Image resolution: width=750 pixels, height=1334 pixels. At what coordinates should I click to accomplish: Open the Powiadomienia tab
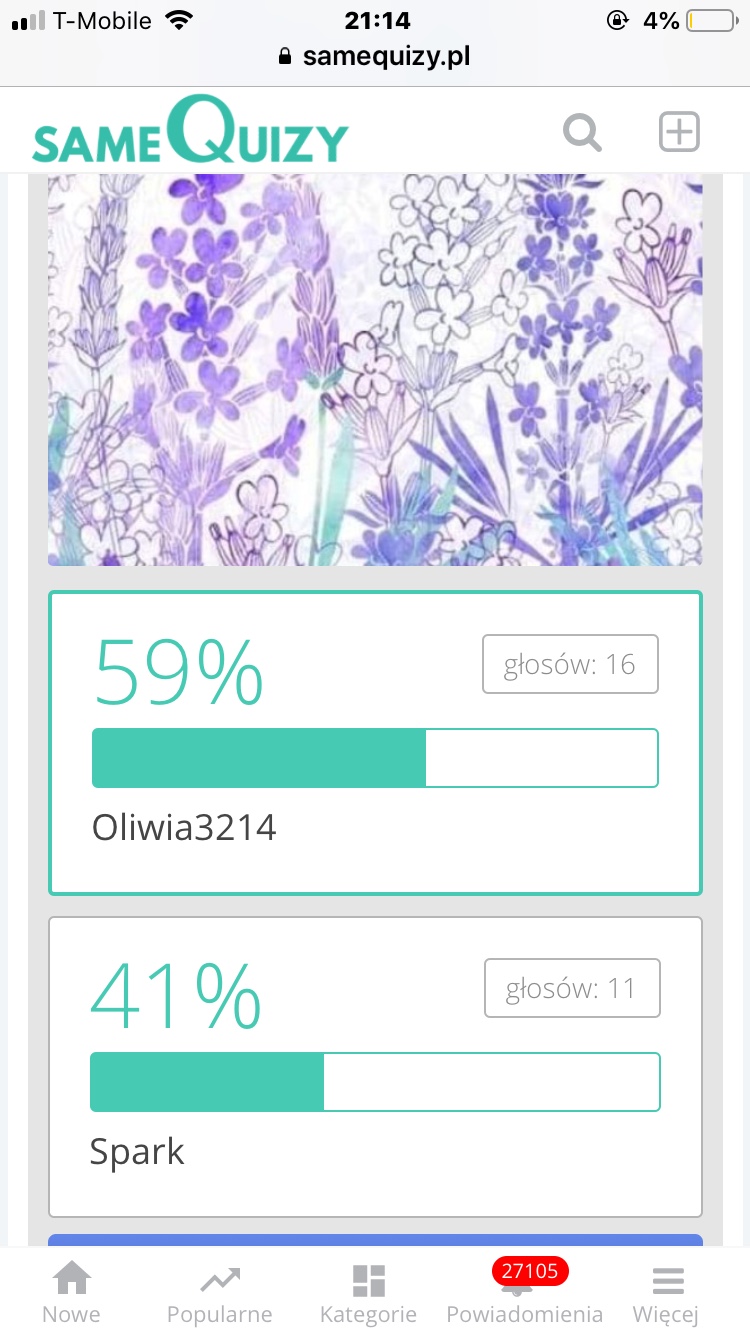[524, 1313]
